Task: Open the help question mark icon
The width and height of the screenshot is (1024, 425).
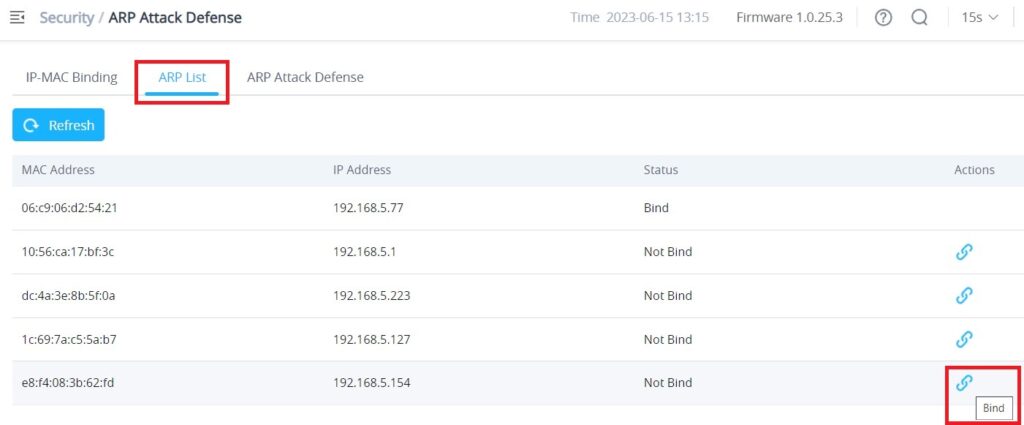Action: click(883, 18)
